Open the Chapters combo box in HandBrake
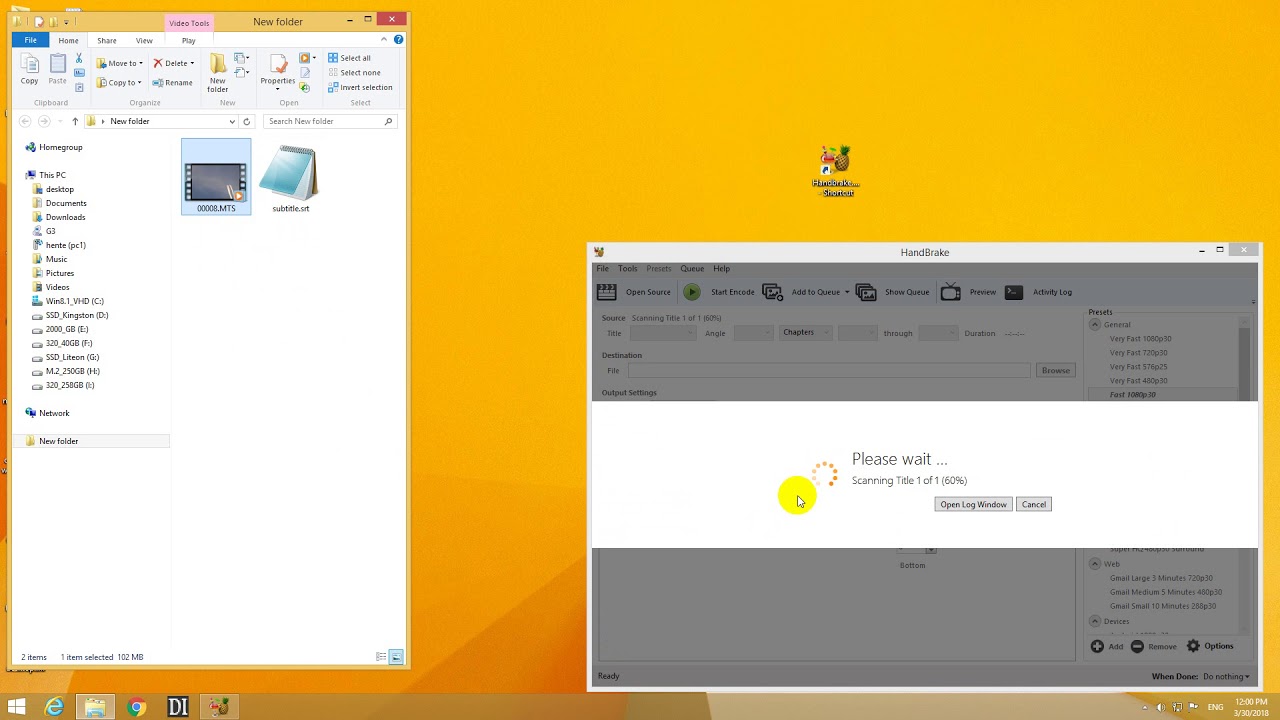This screenshot has width=1280, height=720. pos(805,332)
